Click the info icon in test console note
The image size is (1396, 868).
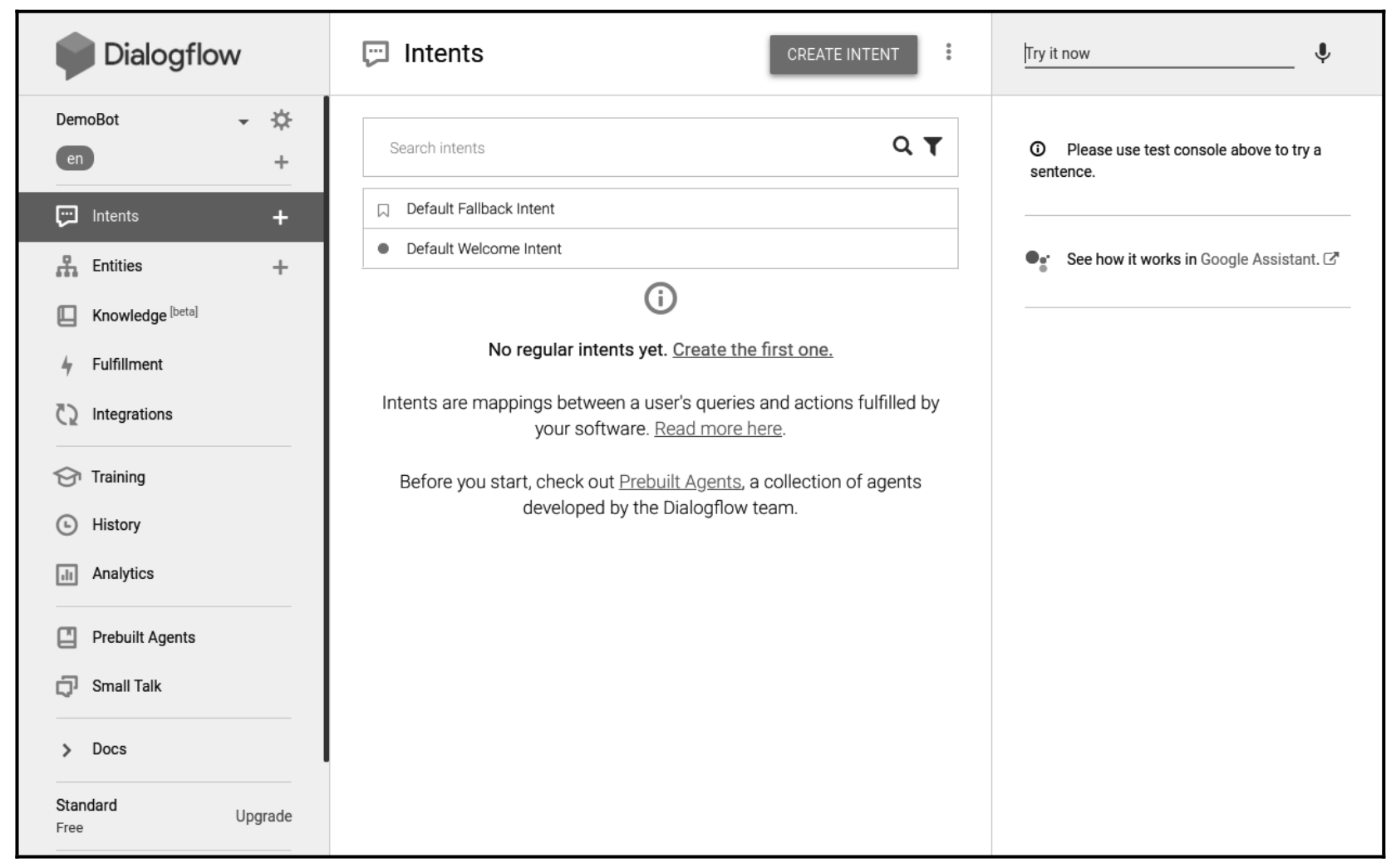click(x=1038, y=150)
